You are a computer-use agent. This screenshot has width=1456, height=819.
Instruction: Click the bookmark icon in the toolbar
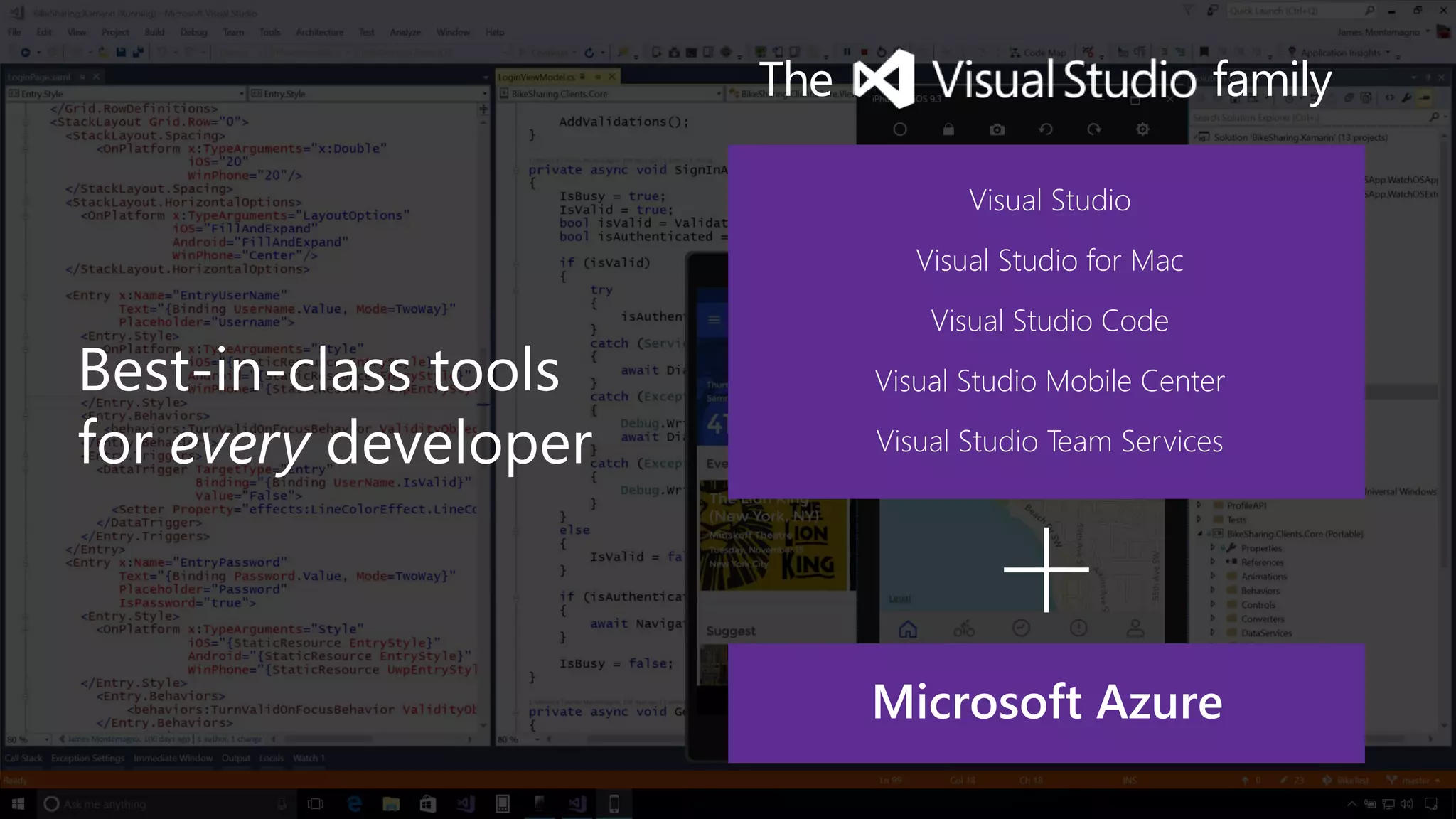[x=1204, y=52]
